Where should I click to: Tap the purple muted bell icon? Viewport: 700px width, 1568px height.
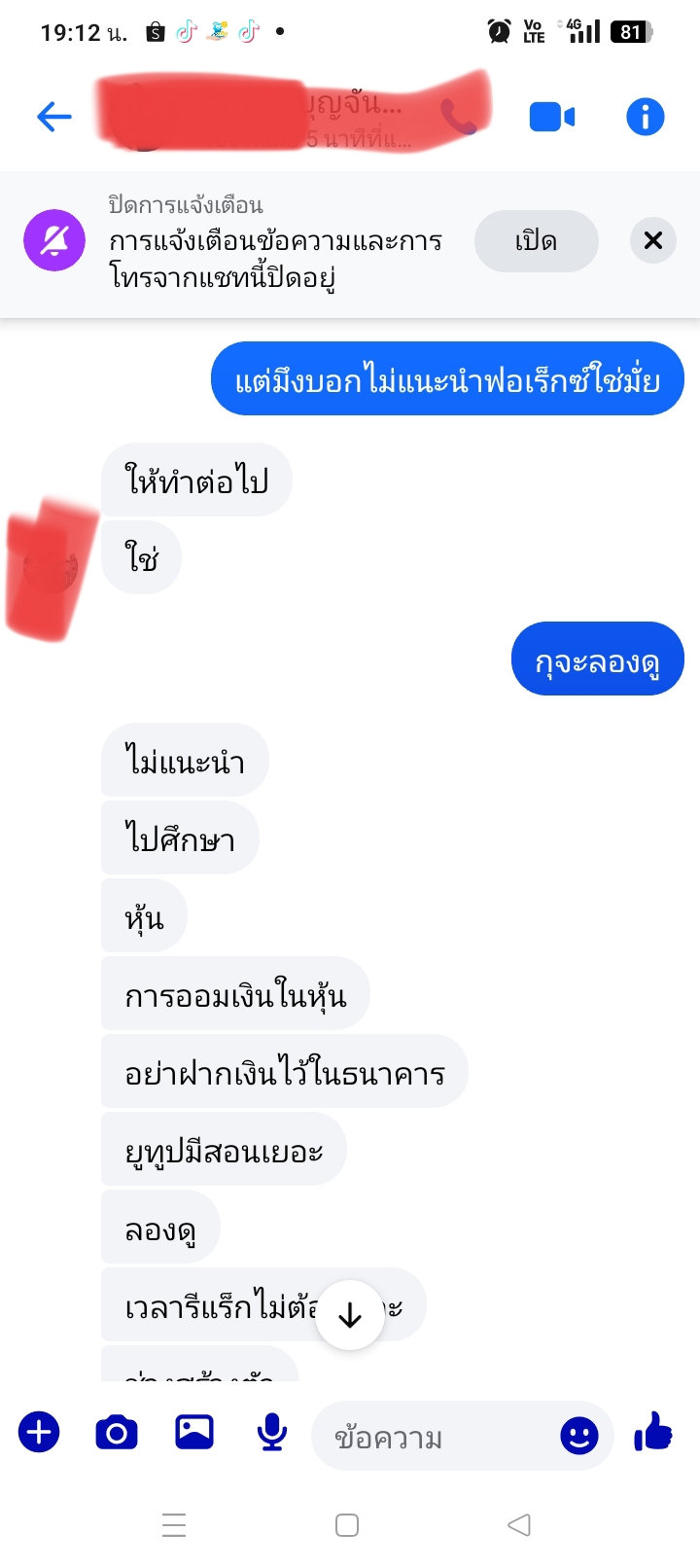(54, 240)
